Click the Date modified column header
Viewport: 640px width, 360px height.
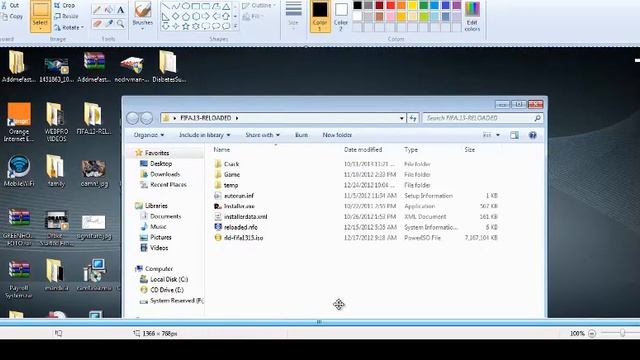coord(363,149)
